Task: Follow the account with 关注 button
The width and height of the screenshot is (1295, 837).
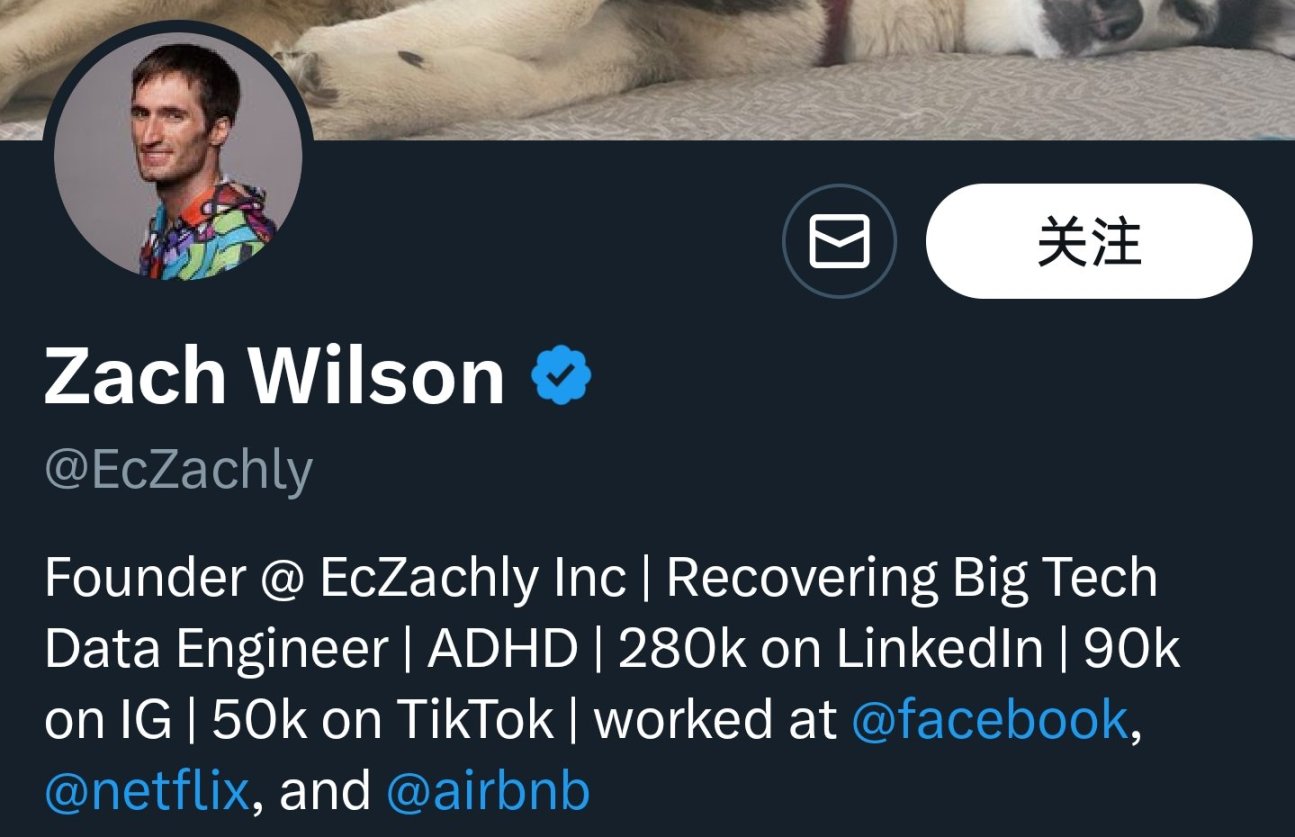Action: click(x=1089, y=241)
